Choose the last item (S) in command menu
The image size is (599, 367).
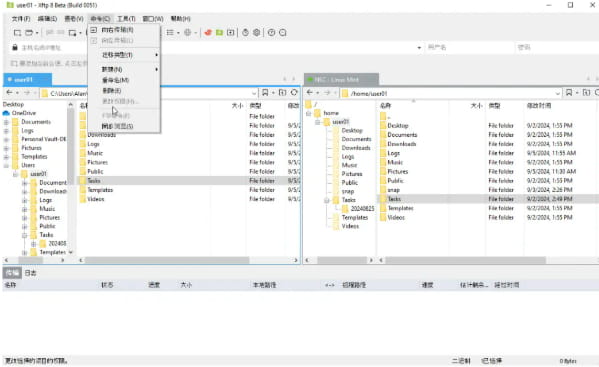coord(124,126)
